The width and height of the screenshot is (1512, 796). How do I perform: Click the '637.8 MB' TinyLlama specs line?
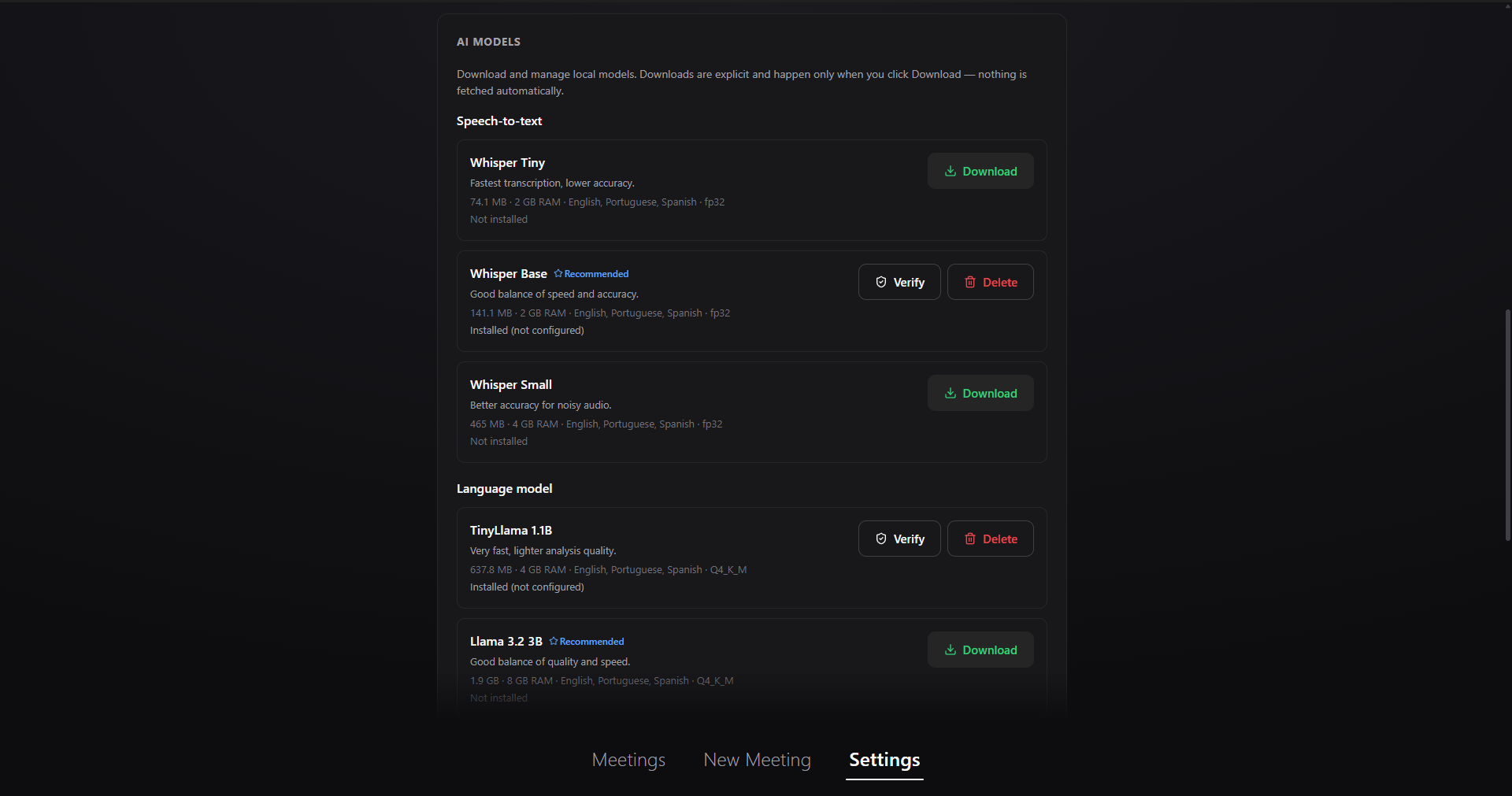tap(608, 569)
